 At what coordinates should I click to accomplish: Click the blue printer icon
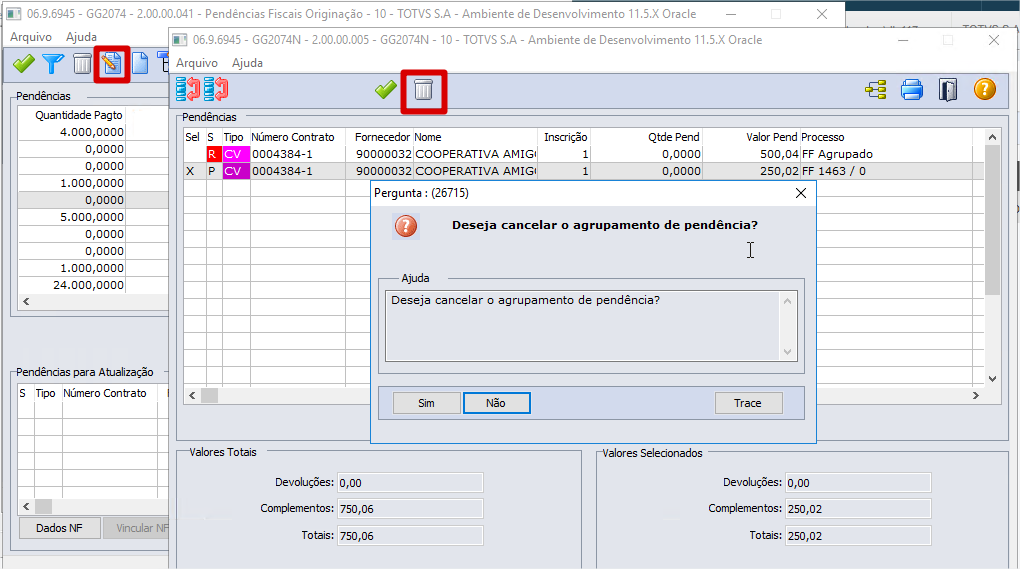click(x=911, y=90)
